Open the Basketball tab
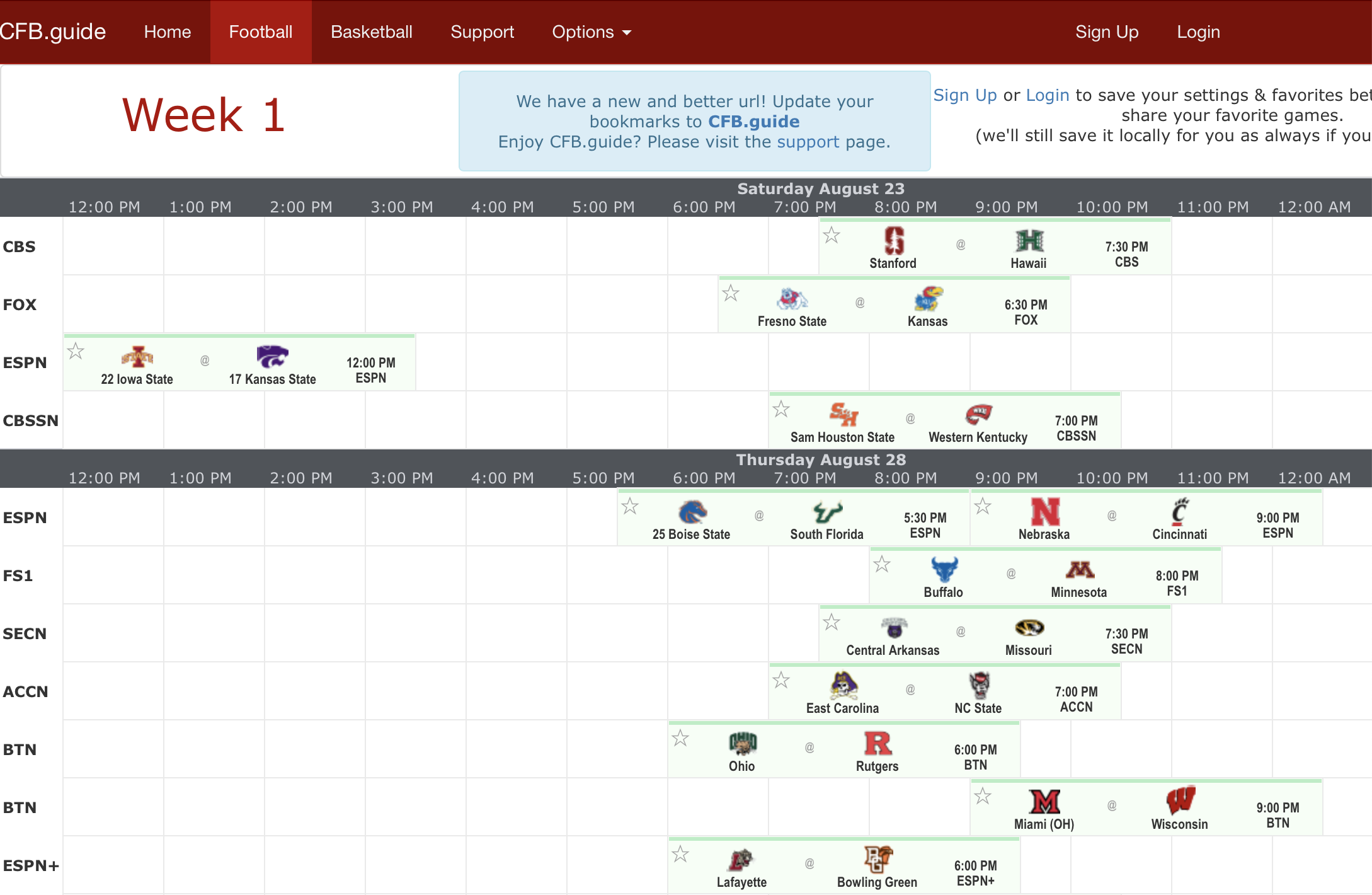The height and width of the screenshot is (895, 1372). click(372, 32)
